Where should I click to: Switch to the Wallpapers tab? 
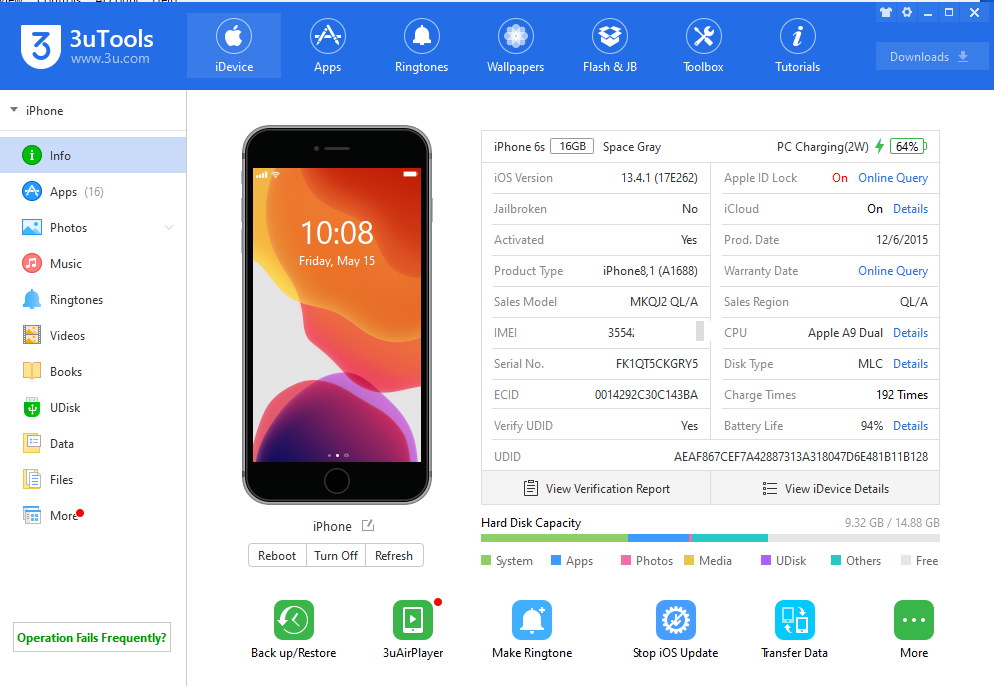515,46
